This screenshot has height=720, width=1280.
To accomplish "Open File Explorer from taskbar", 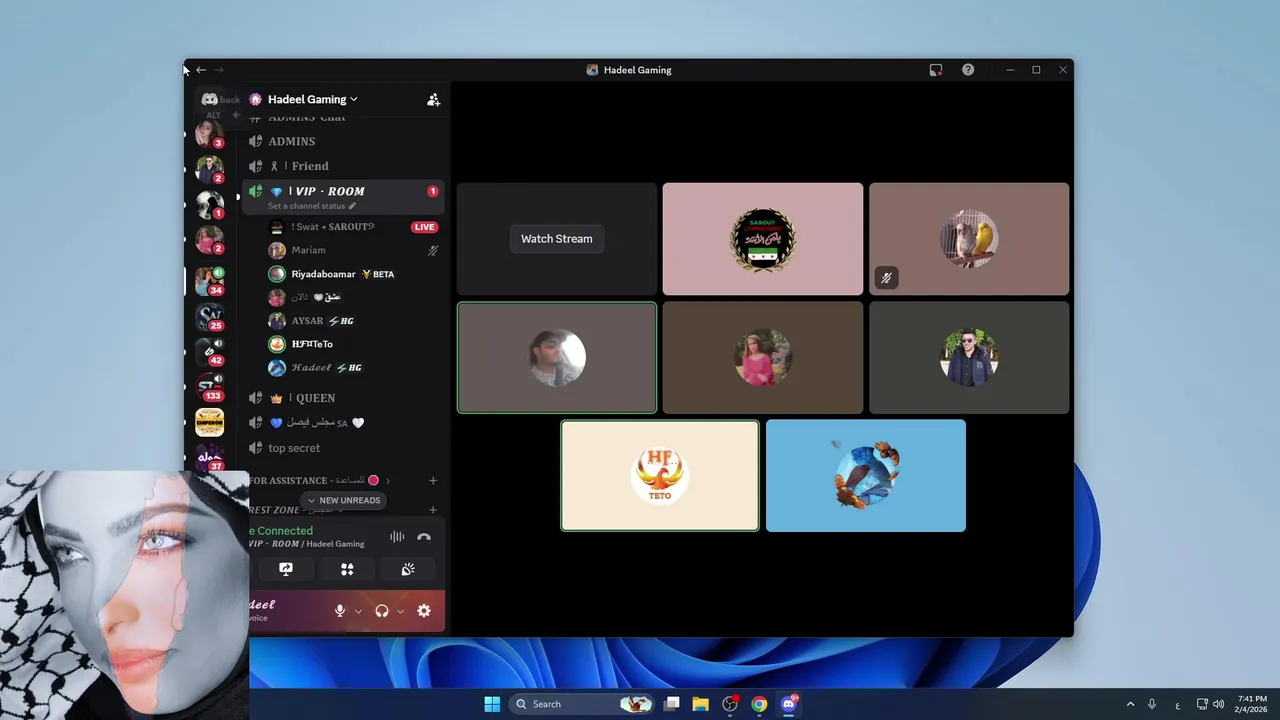I will coord(701,704).
